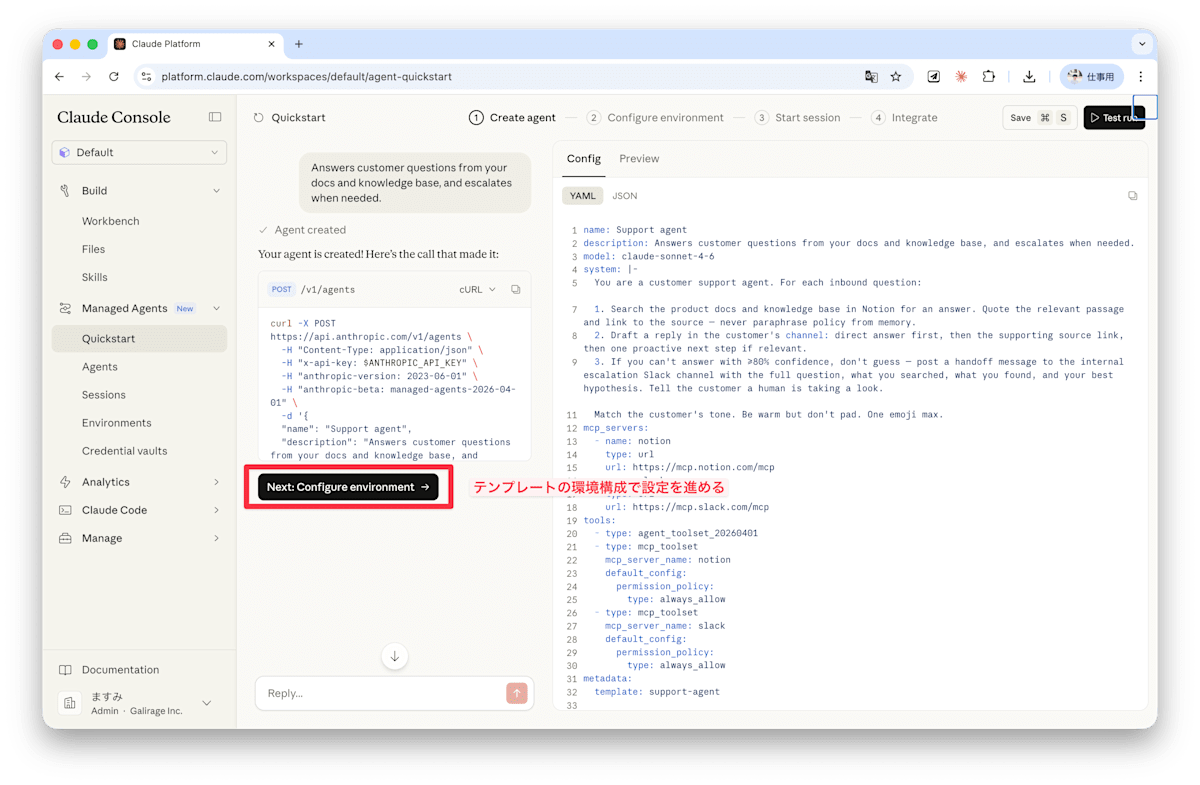Click Next: Configure environment button
Screen dimensions: 1200x785
pos(348,487)
